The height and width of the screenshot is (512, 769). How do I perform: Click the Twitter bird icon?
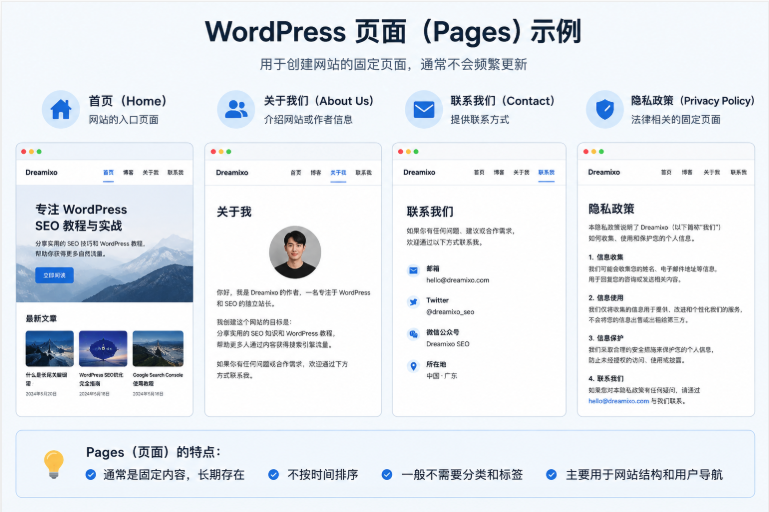click(x=413, y=302)
